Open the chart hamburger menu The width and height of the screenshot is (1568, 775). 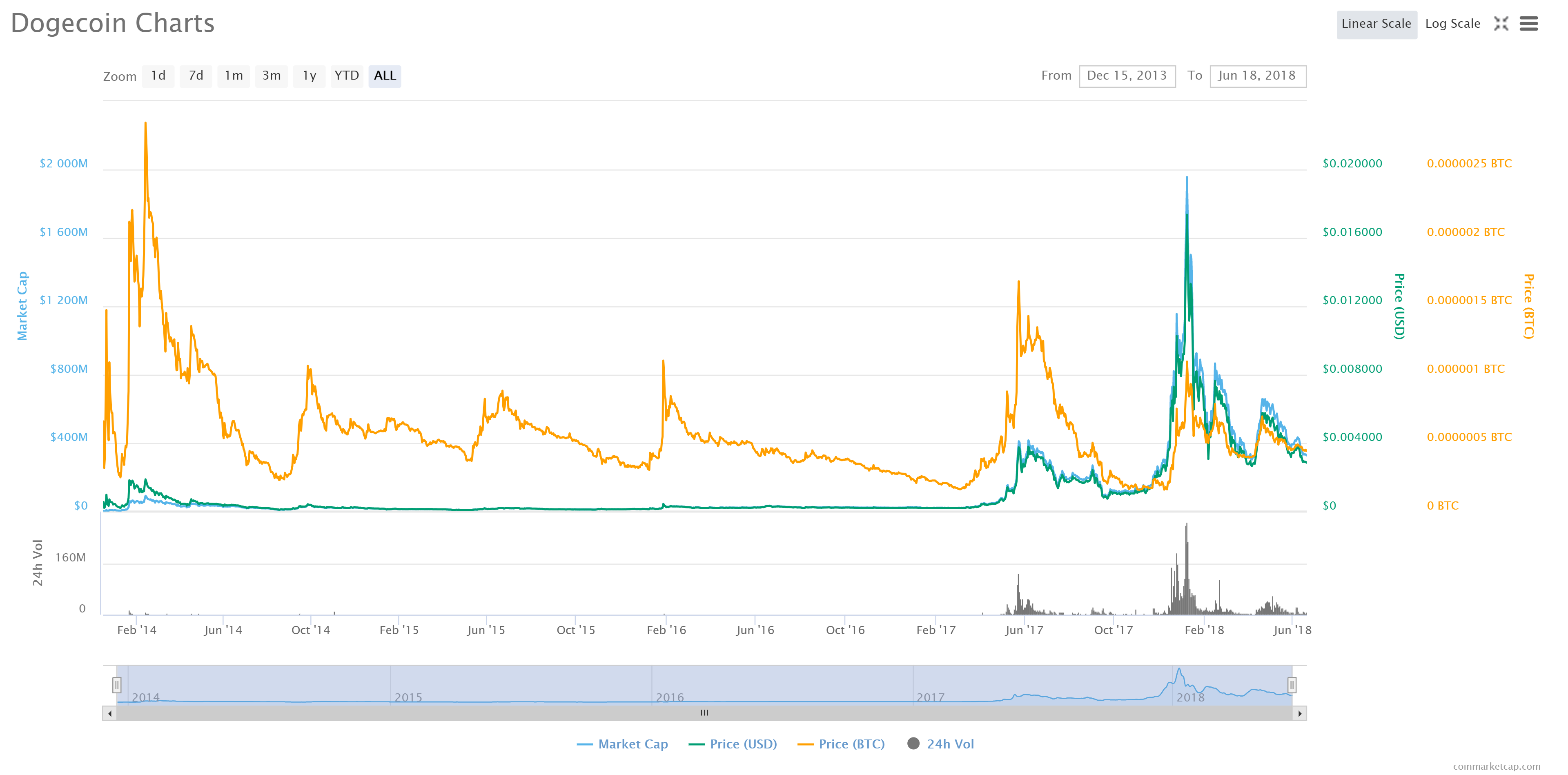(1528, 24)
